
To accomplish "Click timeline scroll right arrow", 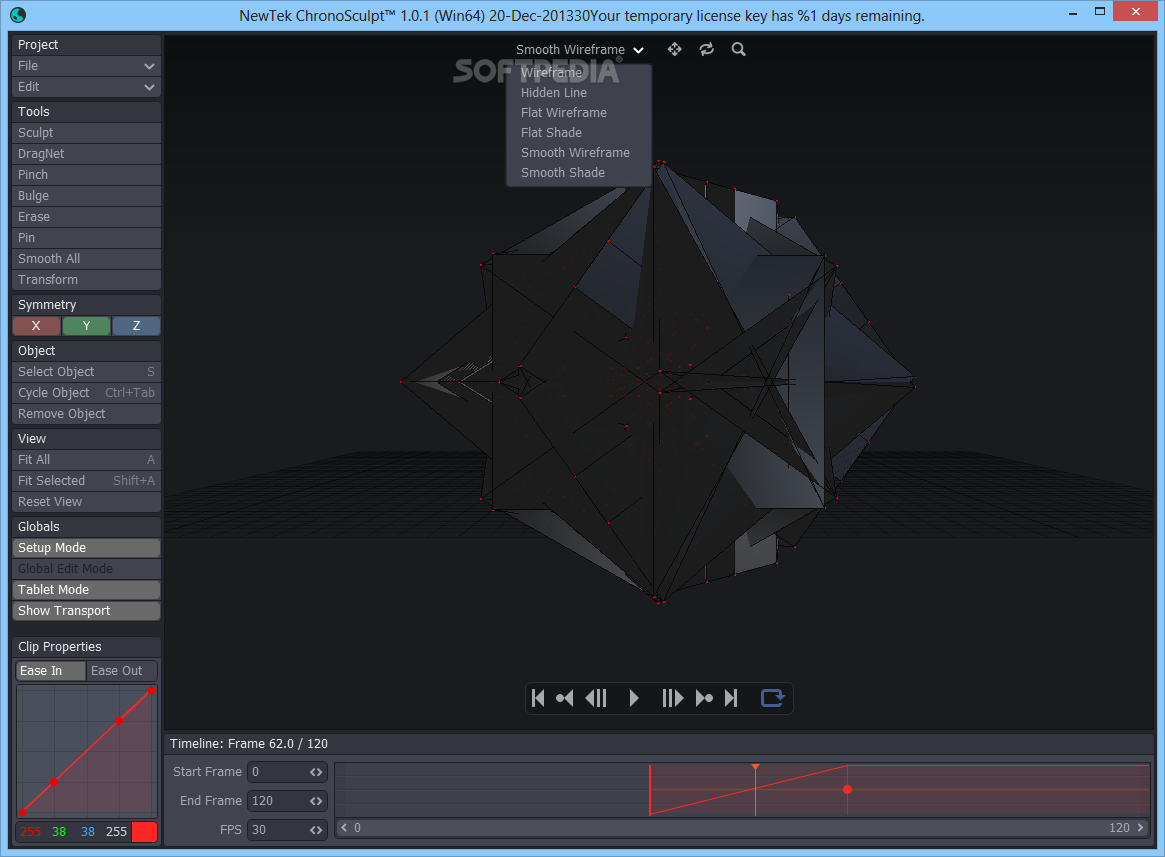I will coord(1140,827).
